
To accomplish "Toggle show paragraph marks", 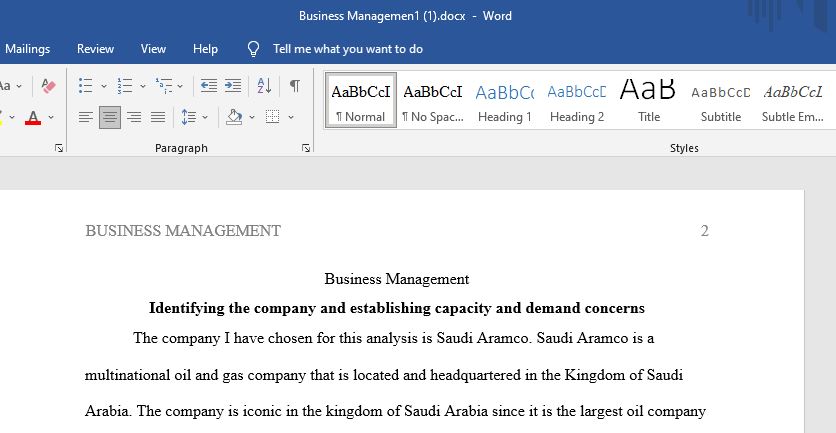I will (294, 86).
